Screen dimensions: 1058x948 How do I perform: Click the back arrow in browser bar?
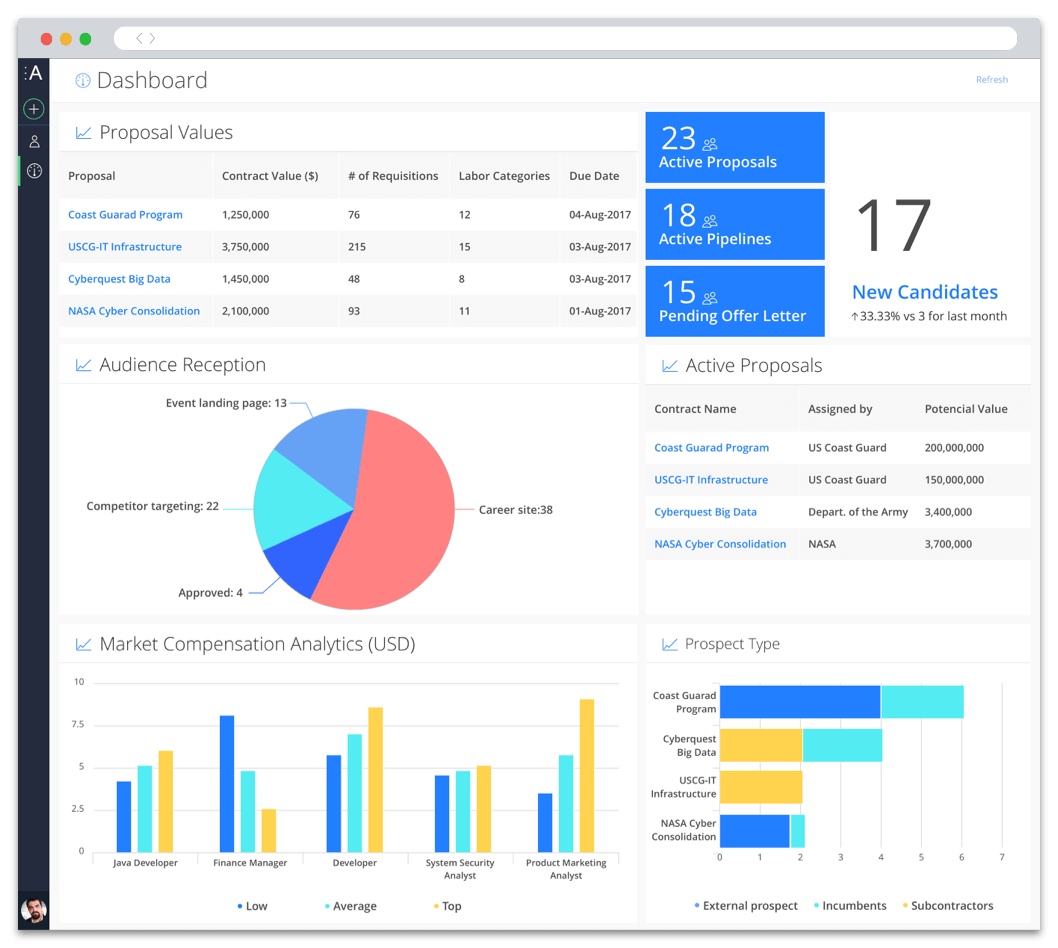coord(139,38)
